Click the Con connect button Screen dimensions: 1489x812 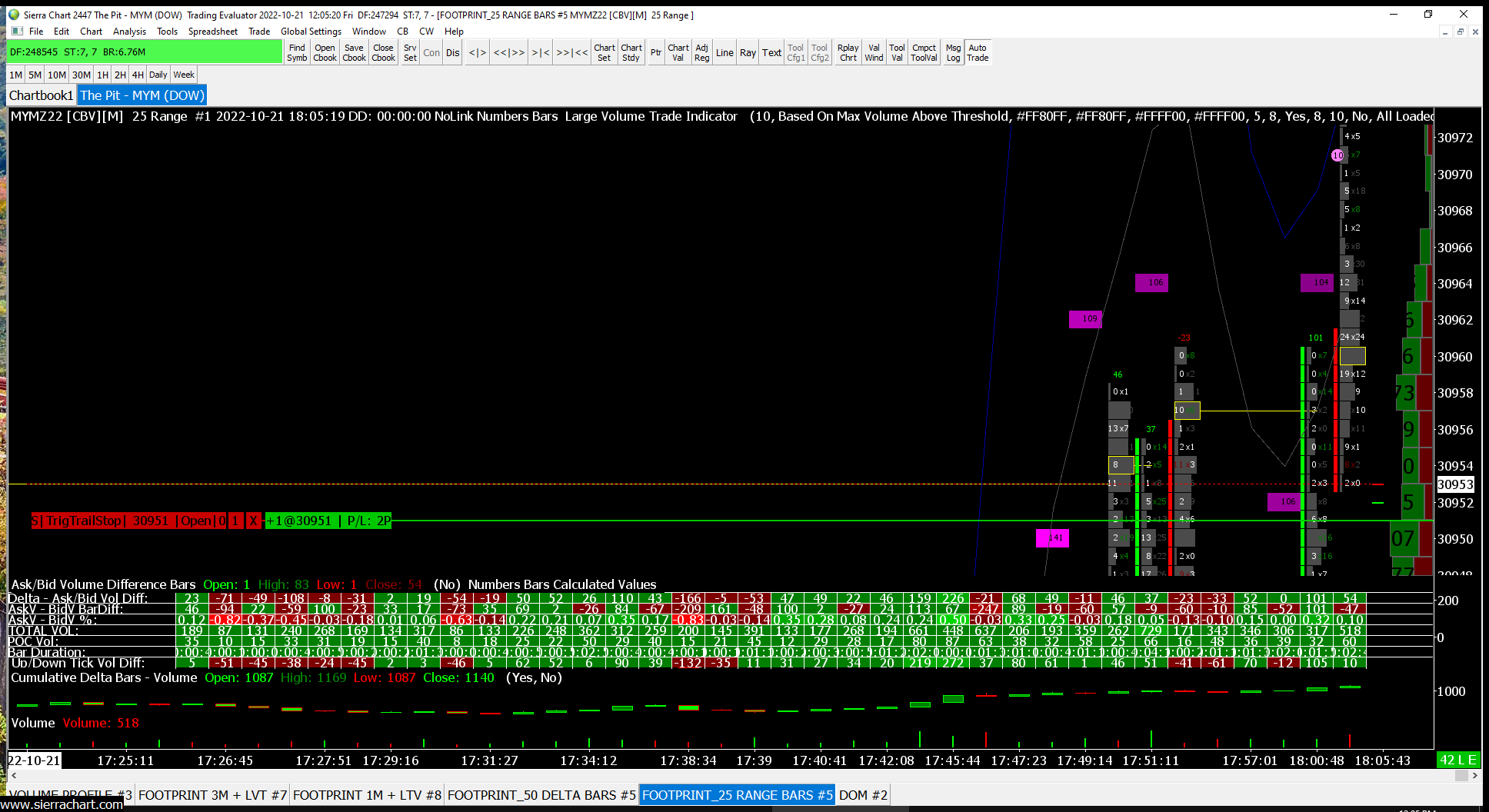coord(431,52)
